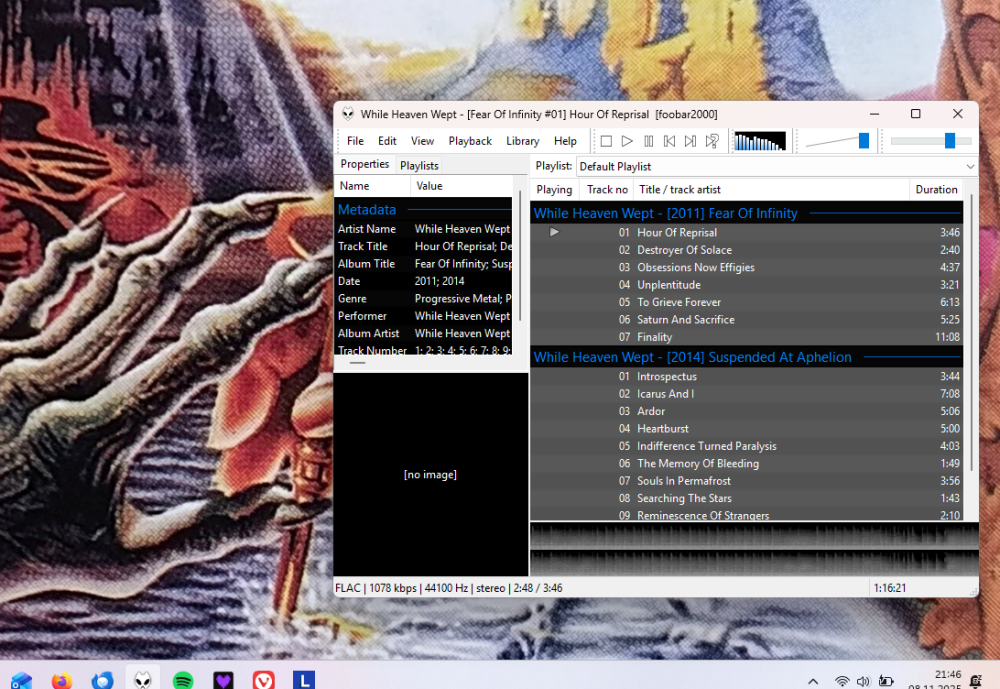Click the Play button in toolbar
This screenshot has width=1000, height=689.
(x=627, y=141)
